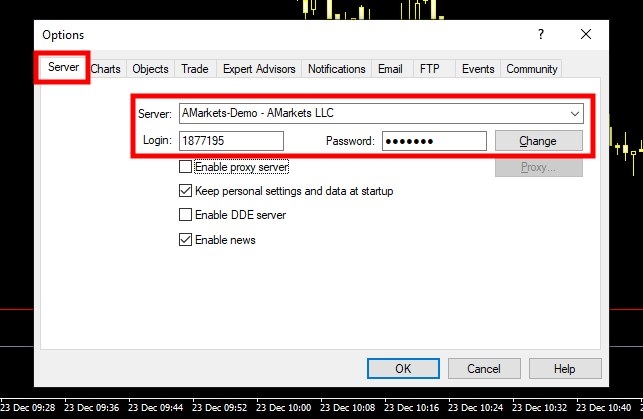This screenshot has height=419, width=643.
Task: Uncheck the Enable news option
Action: point(185,240)
